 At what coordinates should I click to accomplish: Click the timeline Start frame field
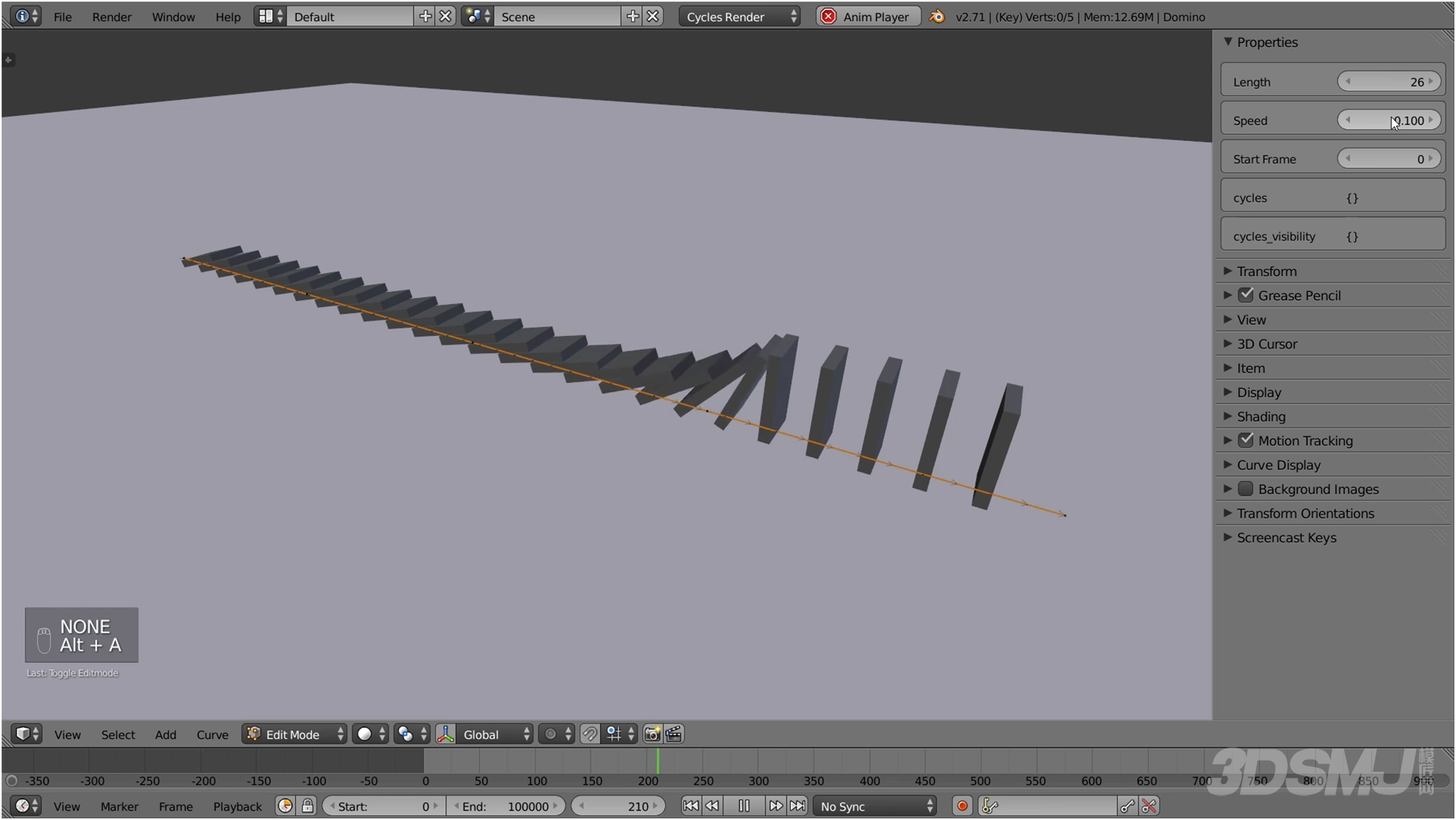tap(383, 806)
